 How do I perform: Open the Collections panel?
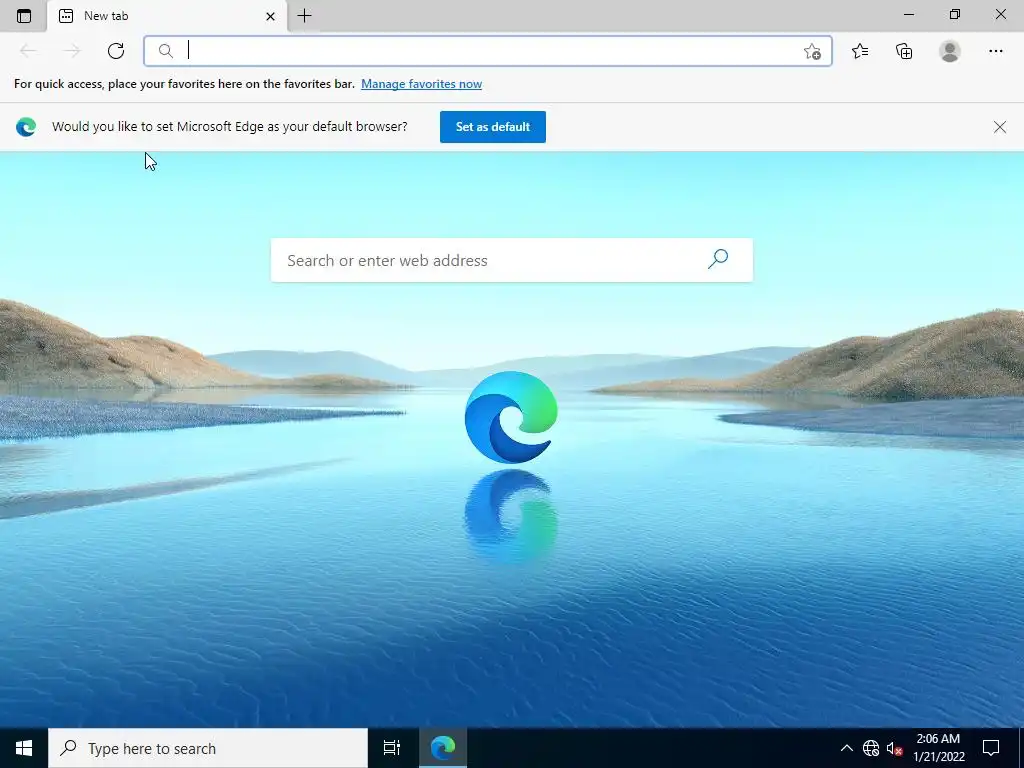point(904,51)
